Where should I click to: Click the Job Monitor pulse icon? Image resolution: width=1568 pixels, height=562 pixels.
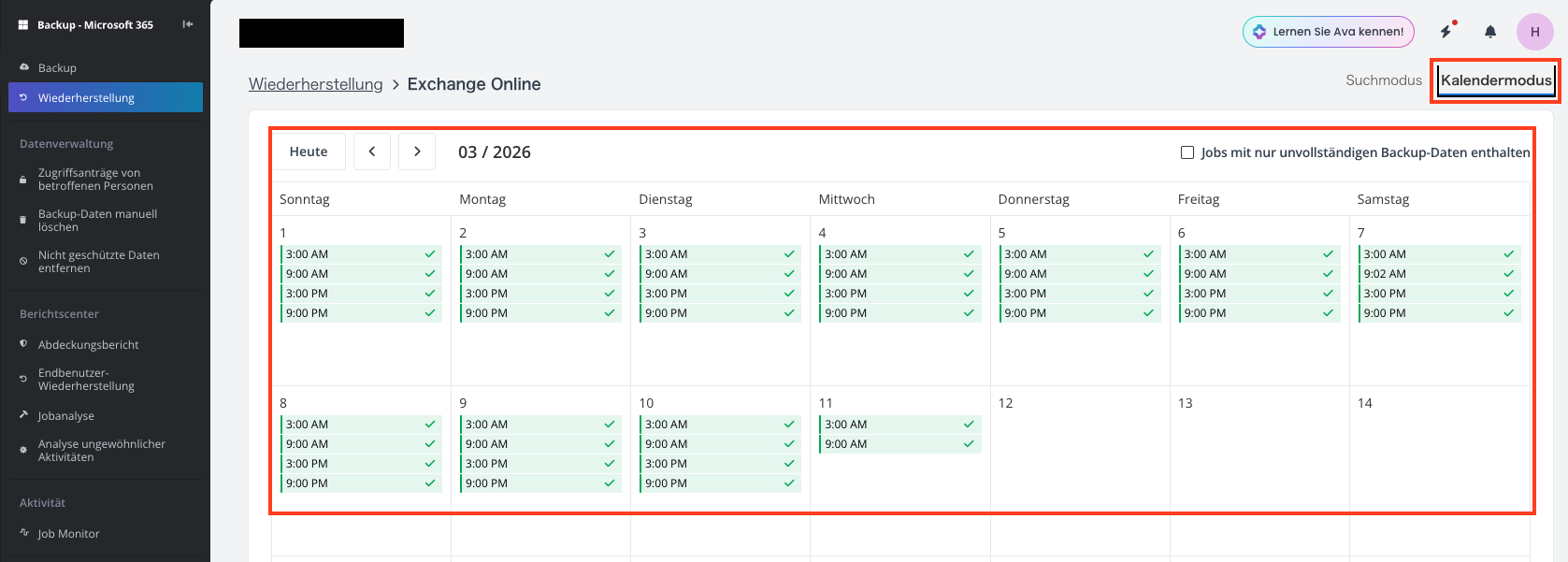click(x=24, y=533)
